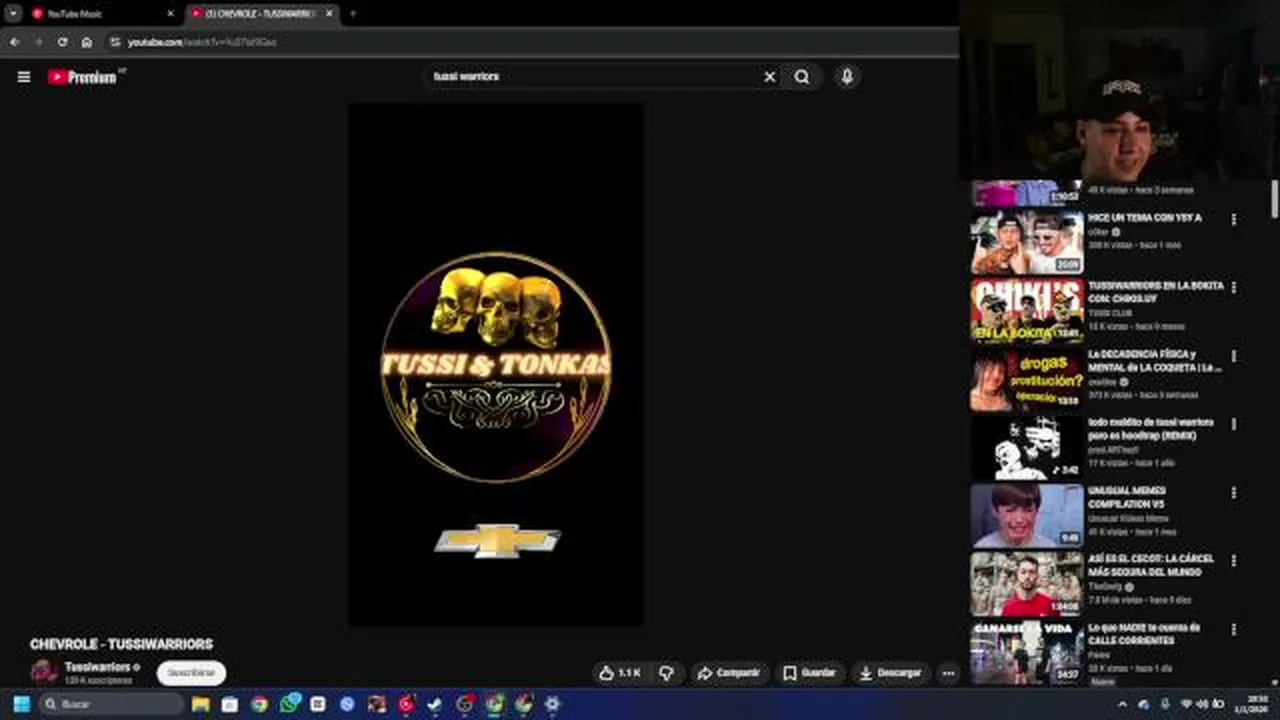
Task: Open 'CALLE CORRIENTES' video thumbnail
Action: [x=1027, y=652]
